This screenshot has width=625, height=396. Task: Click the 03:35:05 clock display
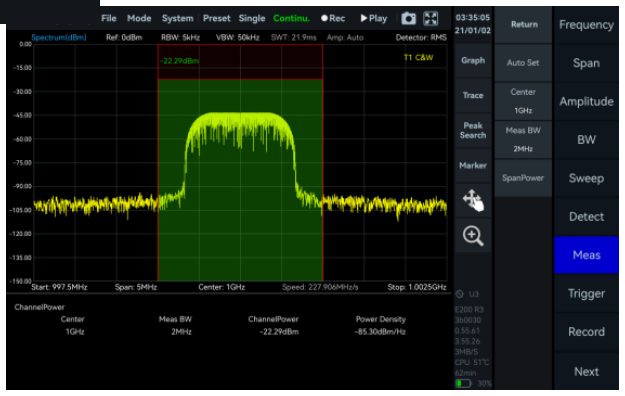[473, 18]
